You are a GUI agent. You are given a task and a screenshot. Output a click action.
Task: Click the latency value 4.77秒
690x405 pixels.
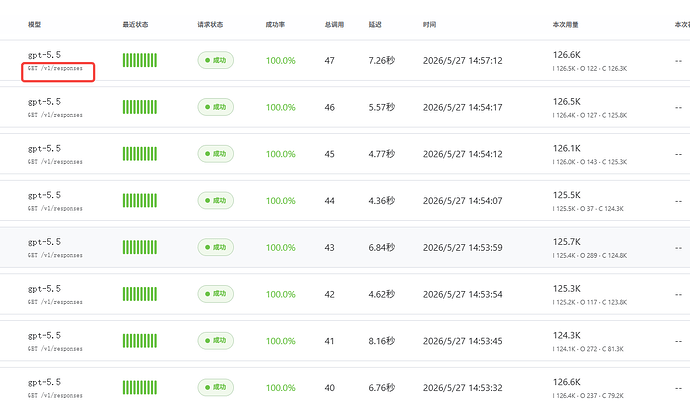click(x=382, y=154)
